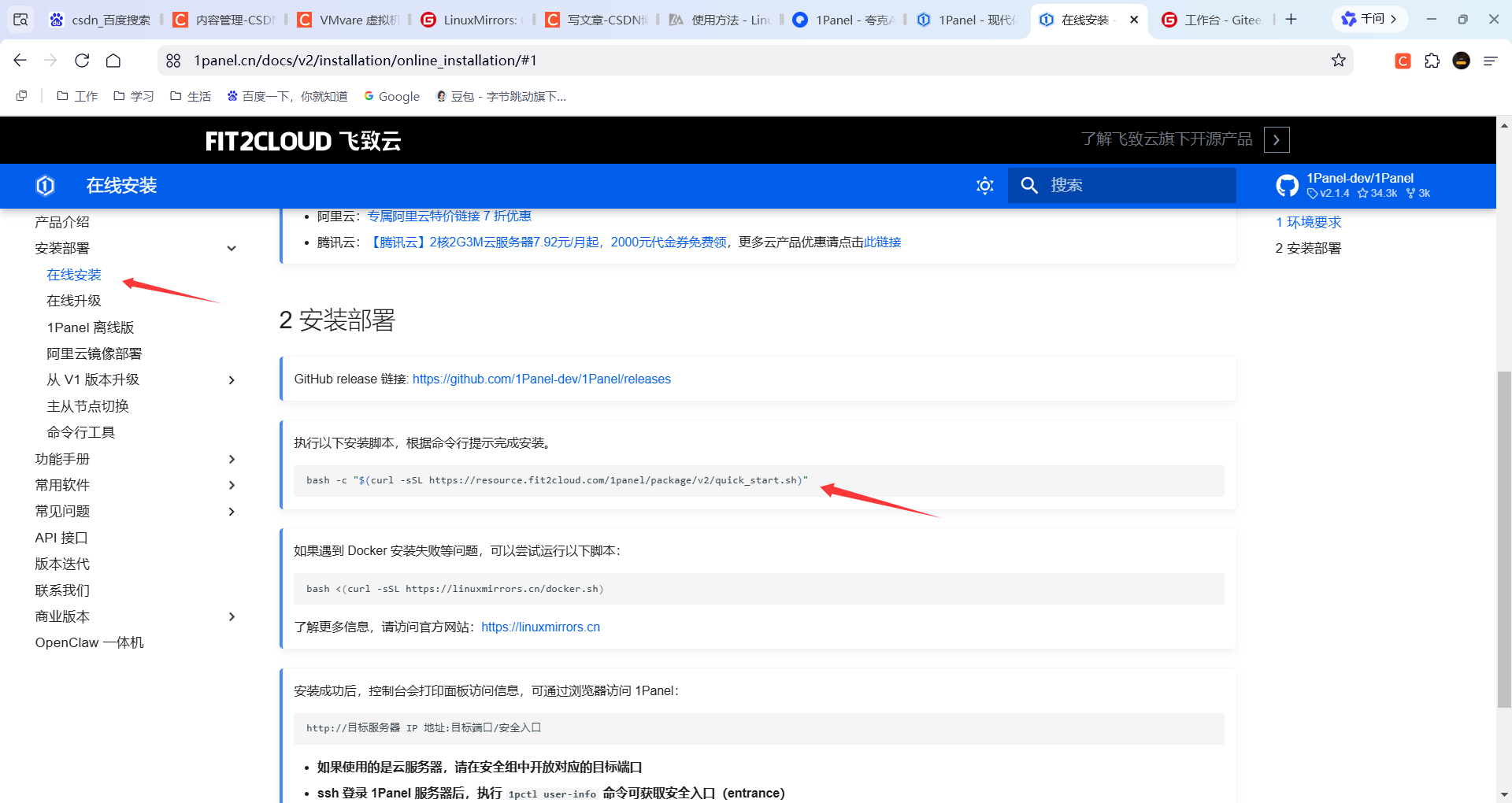Switch to 内容管理-CSDN tab
Viewport: 1512px width, 803px height.
[224, 20]
